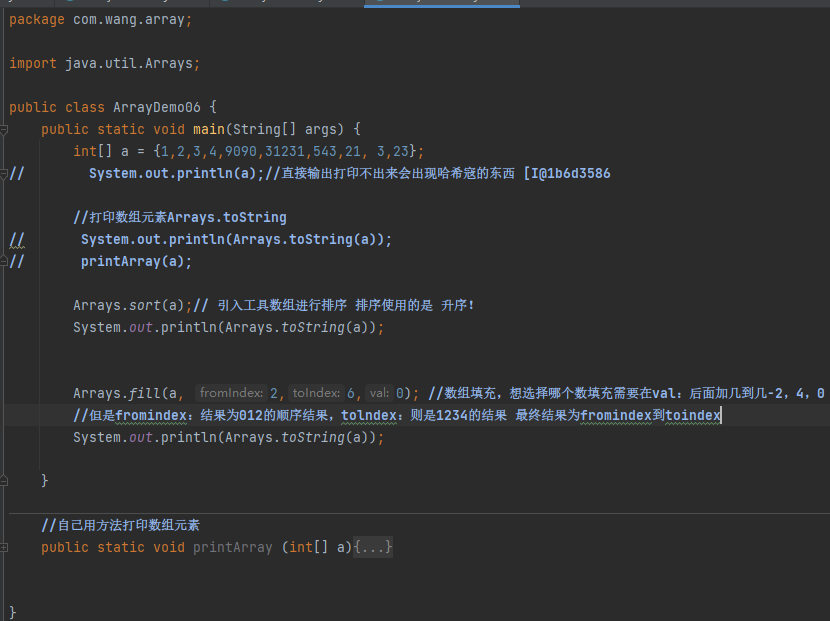Screen dimensions: 830x621
Task: Expand the folded {...} printArray body
Action: coord(373,548)
